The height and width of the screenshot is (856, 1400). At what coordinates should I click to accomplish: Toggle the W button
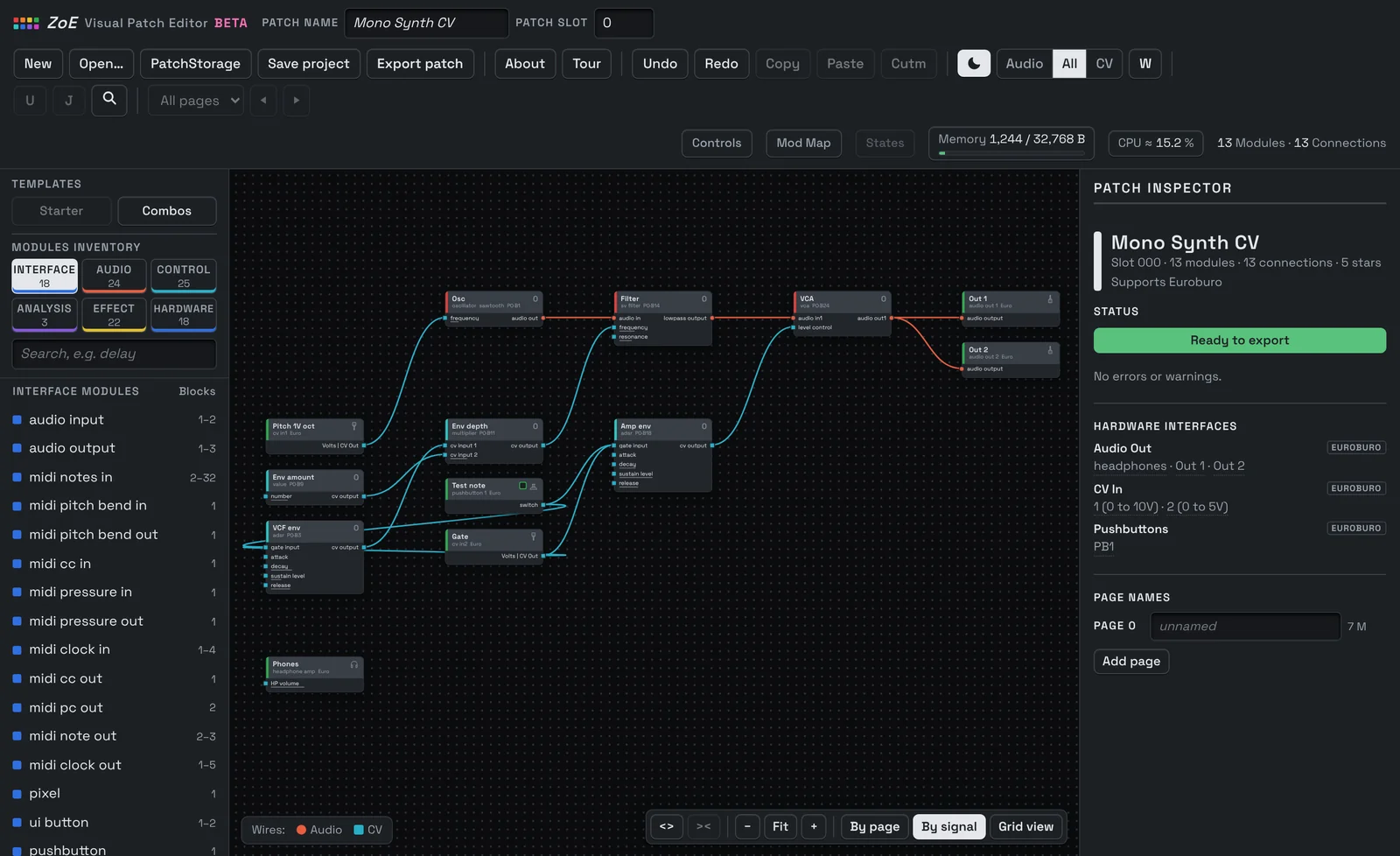1144,63
